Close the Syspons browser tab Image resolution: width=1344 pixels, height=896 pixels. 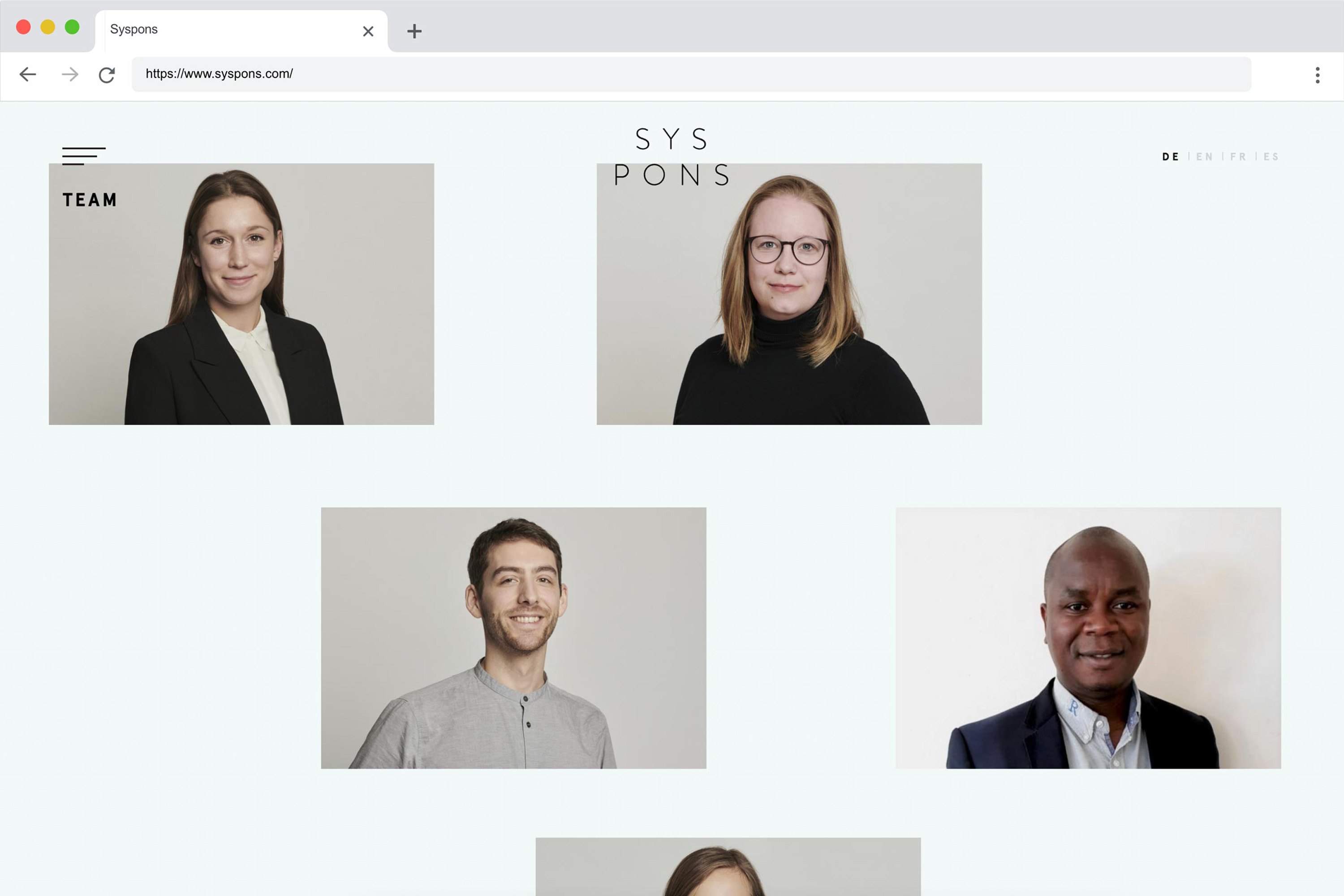[368, 31]
